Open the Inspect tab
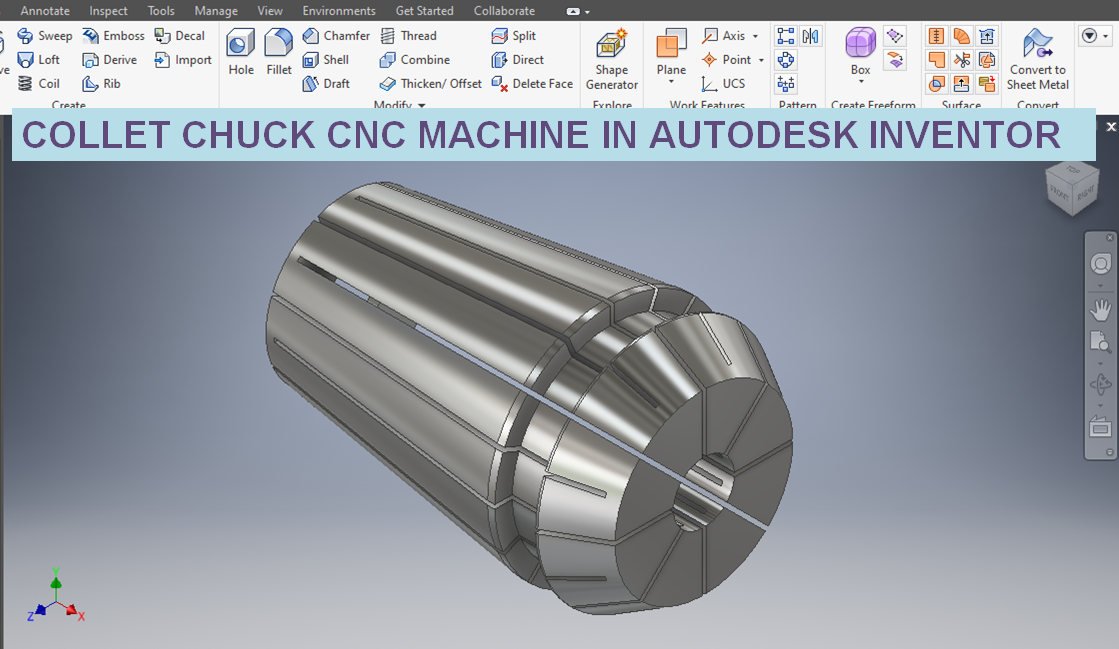This screenshot has width=1119, height=649. (108, 11)
